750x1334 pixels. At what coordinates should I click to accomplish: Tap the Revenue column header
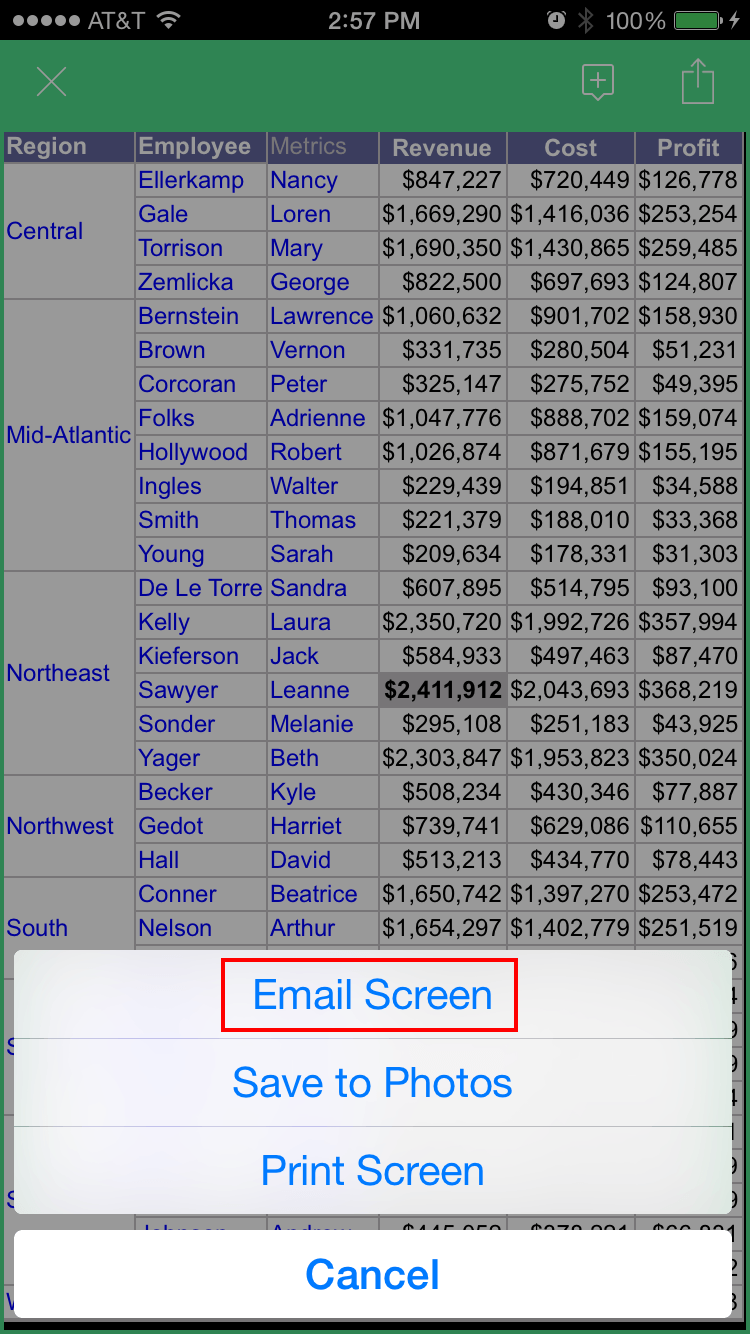click(442, 148)
